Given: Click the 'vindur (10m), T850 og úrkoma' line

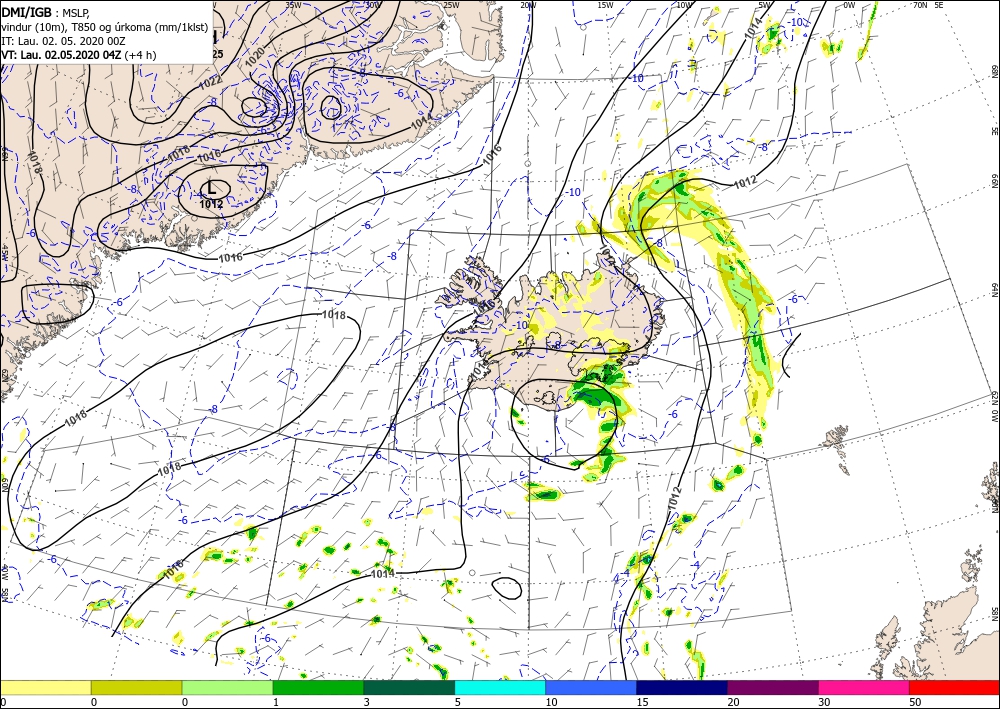Looking at the screenshot, I should coord(105,26).
